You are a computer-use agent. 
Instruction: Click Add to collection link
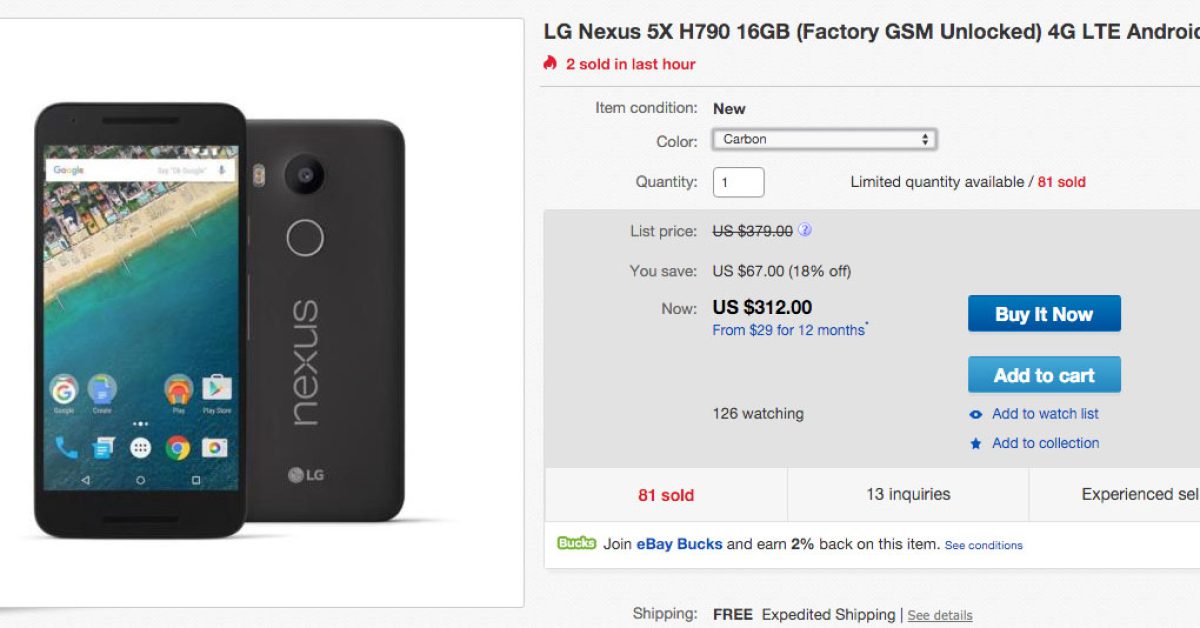pos(1045,443)
